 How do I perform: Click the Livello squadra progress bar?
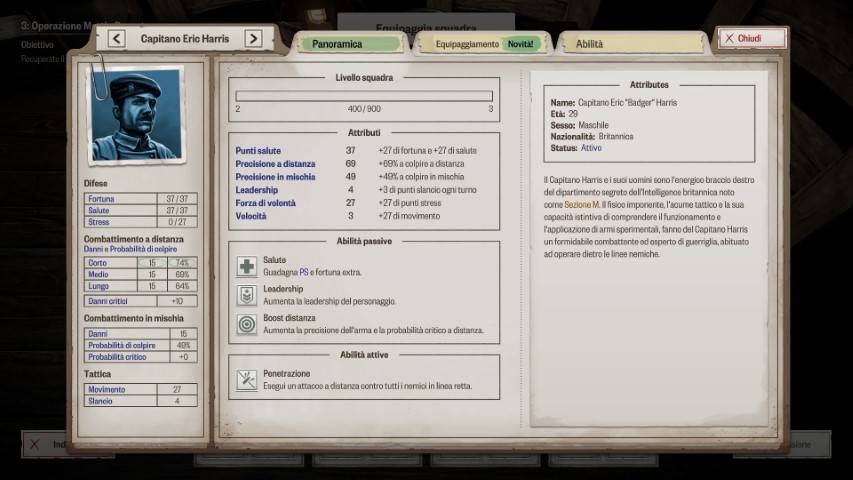[364, 96]
